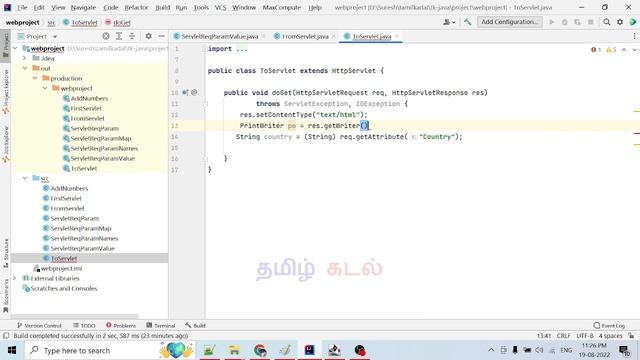Open Terminal tool window
640x360 pixels.
[161, 326]
